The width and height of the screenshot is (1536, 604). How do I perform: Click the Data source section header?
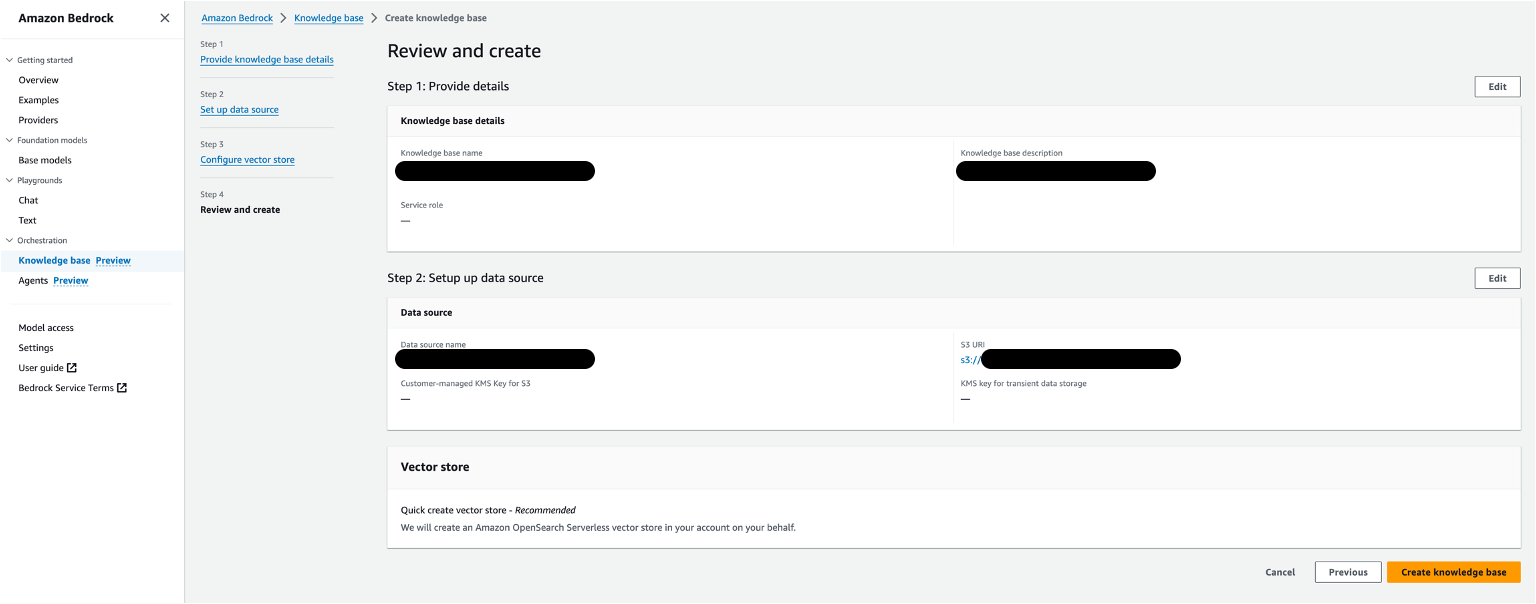[426, 312]
